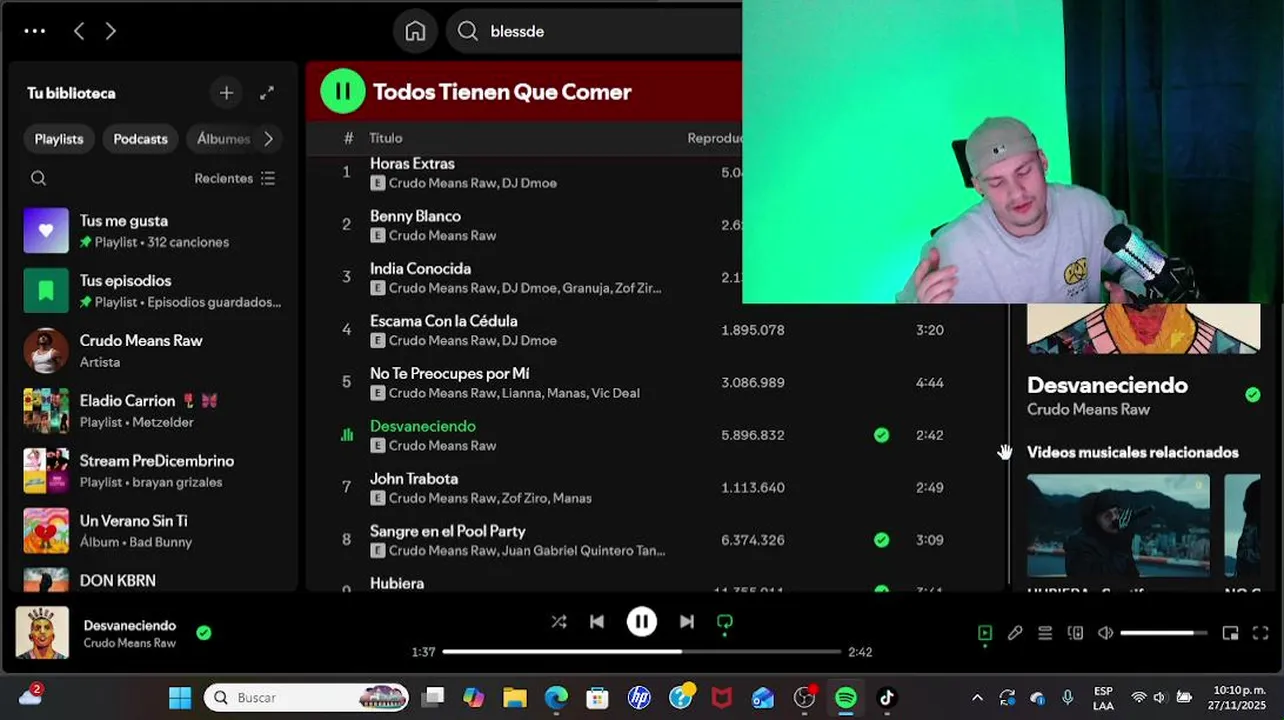Open the first related music video thumbnail
The image size is (1284, 720).
tap(1118, 526)
